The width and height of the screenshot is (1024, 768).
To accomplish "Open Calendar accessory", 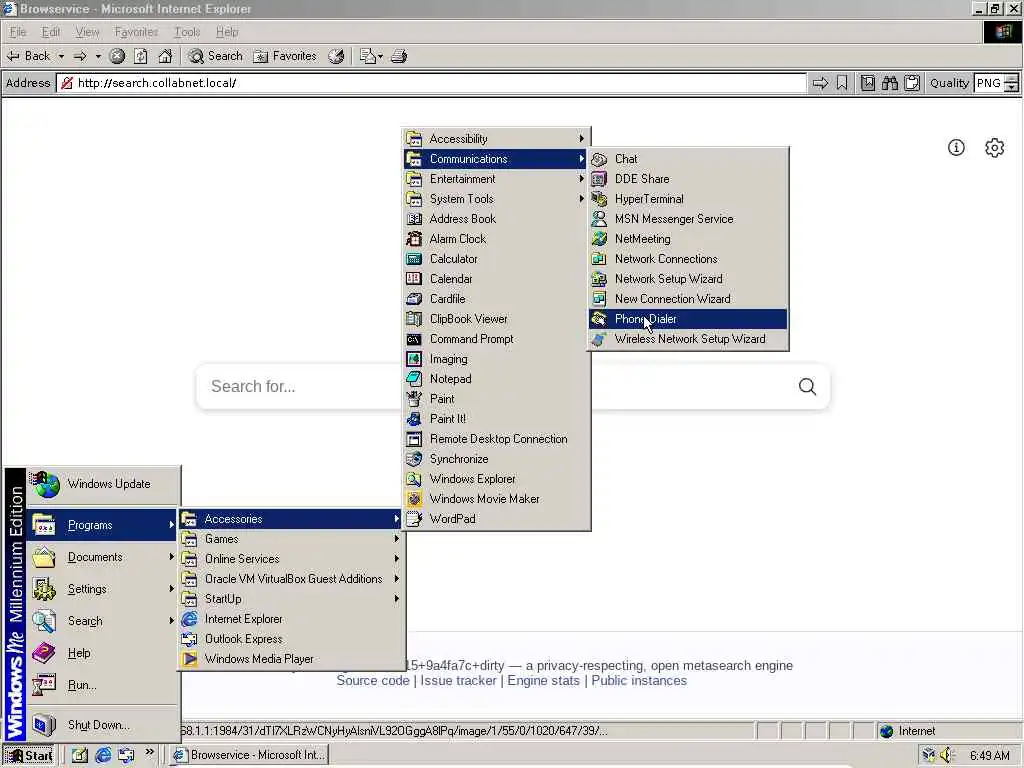I will (496, 279).
